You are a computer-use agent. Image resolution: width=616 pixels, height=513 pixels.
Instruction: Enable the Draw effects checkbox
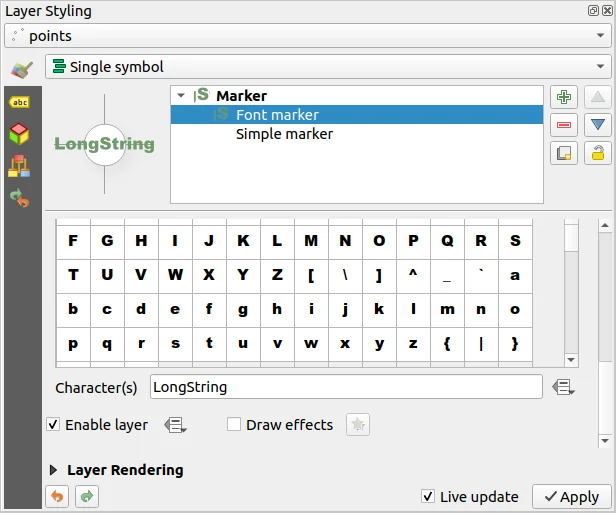pos(234,425)
